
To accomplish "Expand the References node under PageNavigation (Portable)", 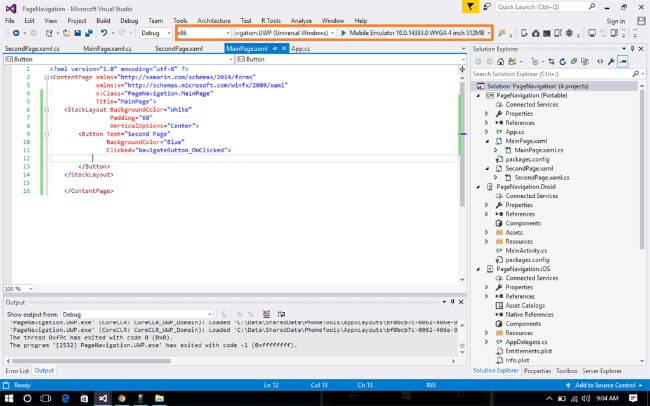I will 487,122.
